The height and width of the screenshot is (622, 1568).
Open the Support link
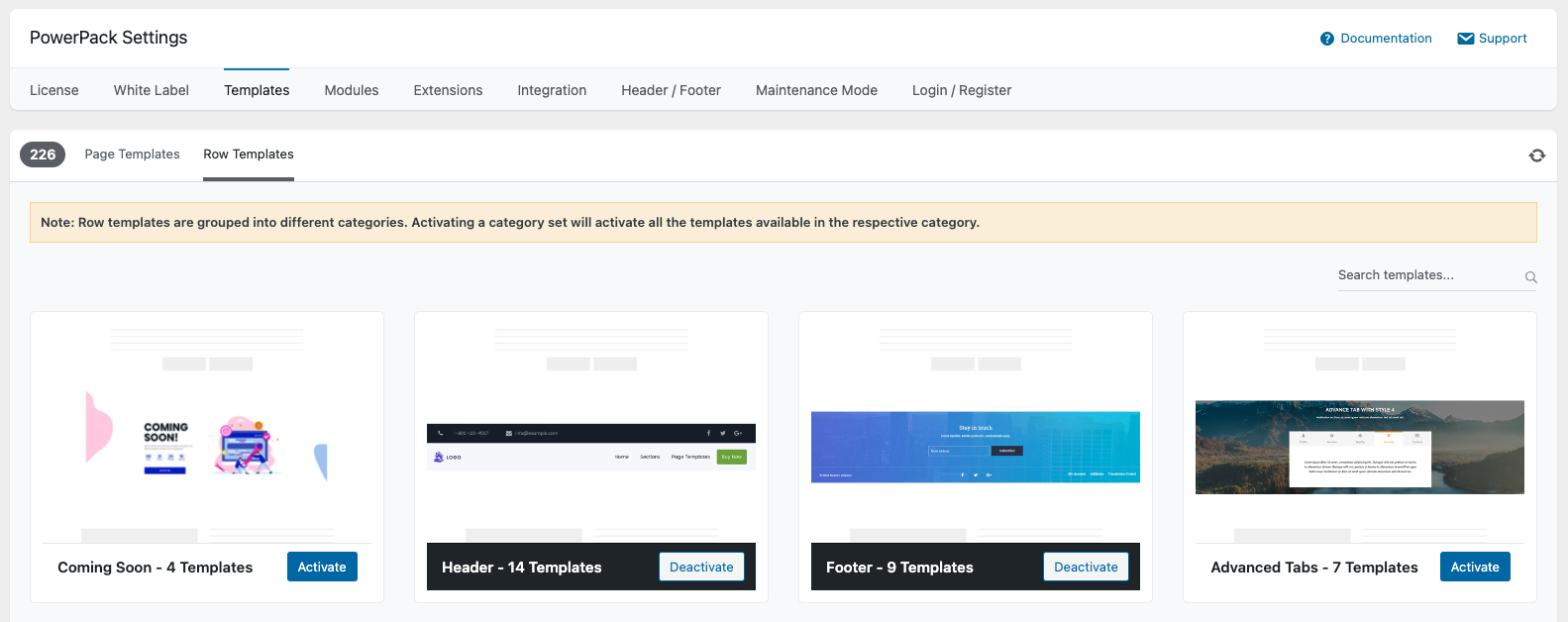1503,39
